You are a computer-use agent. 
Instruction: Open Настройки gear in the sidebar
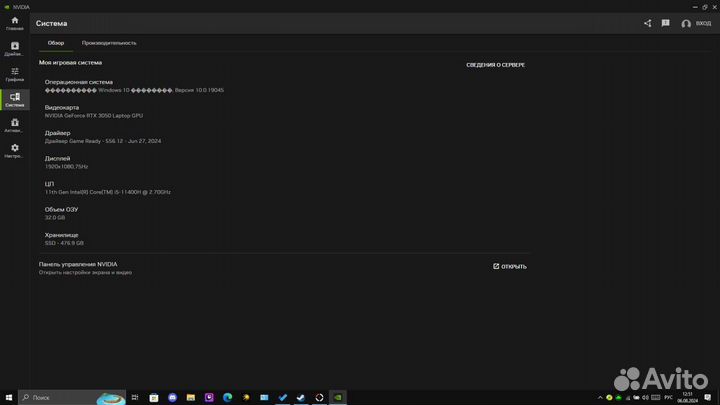tap(14, 151)
